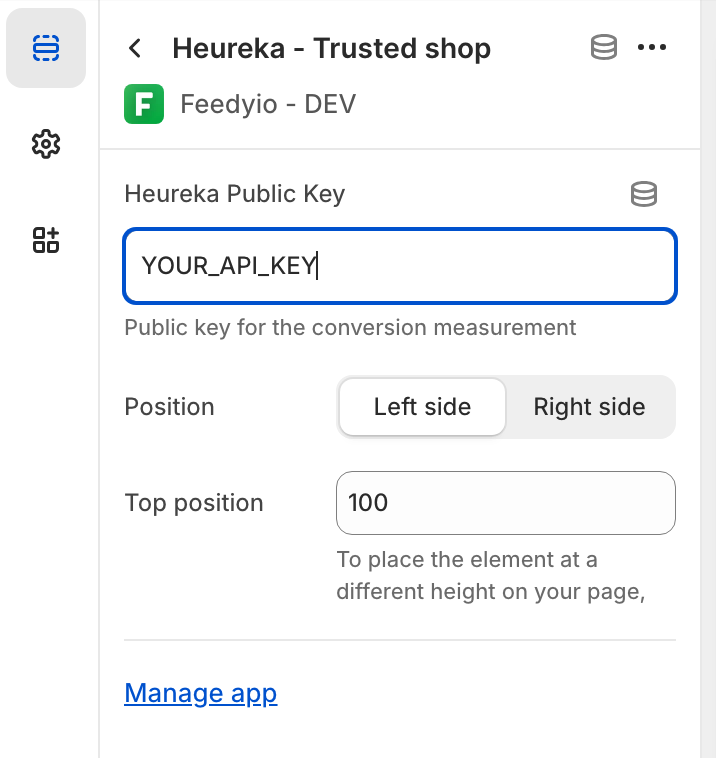The height and width of the screenshot is (758, 716).
Task: Connect dynamic source for Heureka Public Key
Action: click(644, 194)
